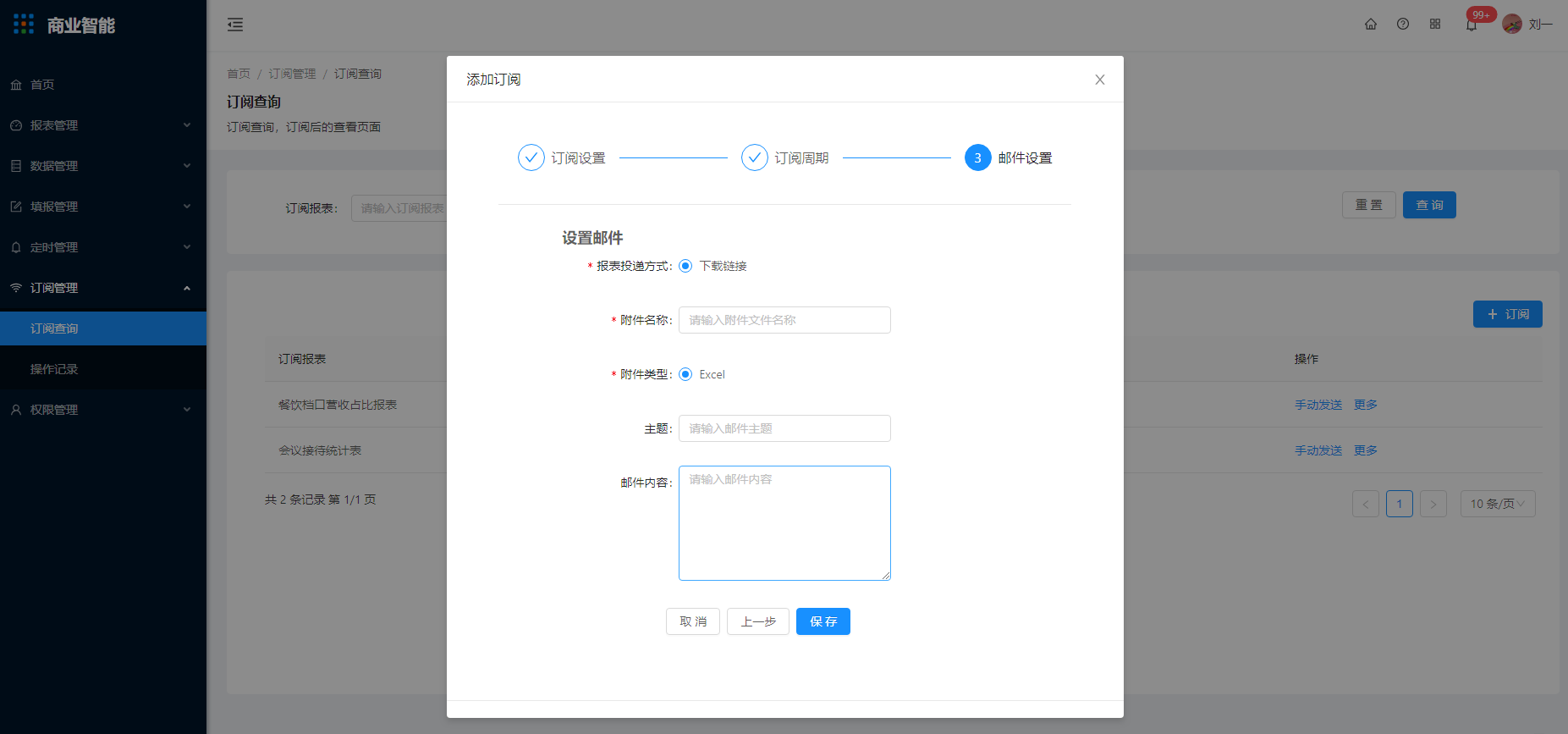
Task: Expand the 权限管理 sidebar menu
Action: point(103,410)
